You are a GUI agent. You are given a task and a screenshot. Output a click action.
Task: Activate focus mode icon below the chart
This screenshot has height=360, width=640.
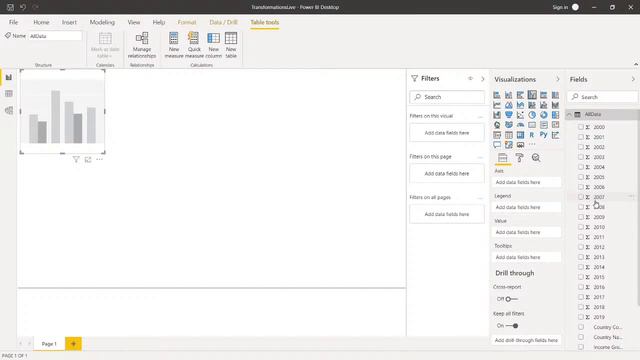tap(88, 160)
